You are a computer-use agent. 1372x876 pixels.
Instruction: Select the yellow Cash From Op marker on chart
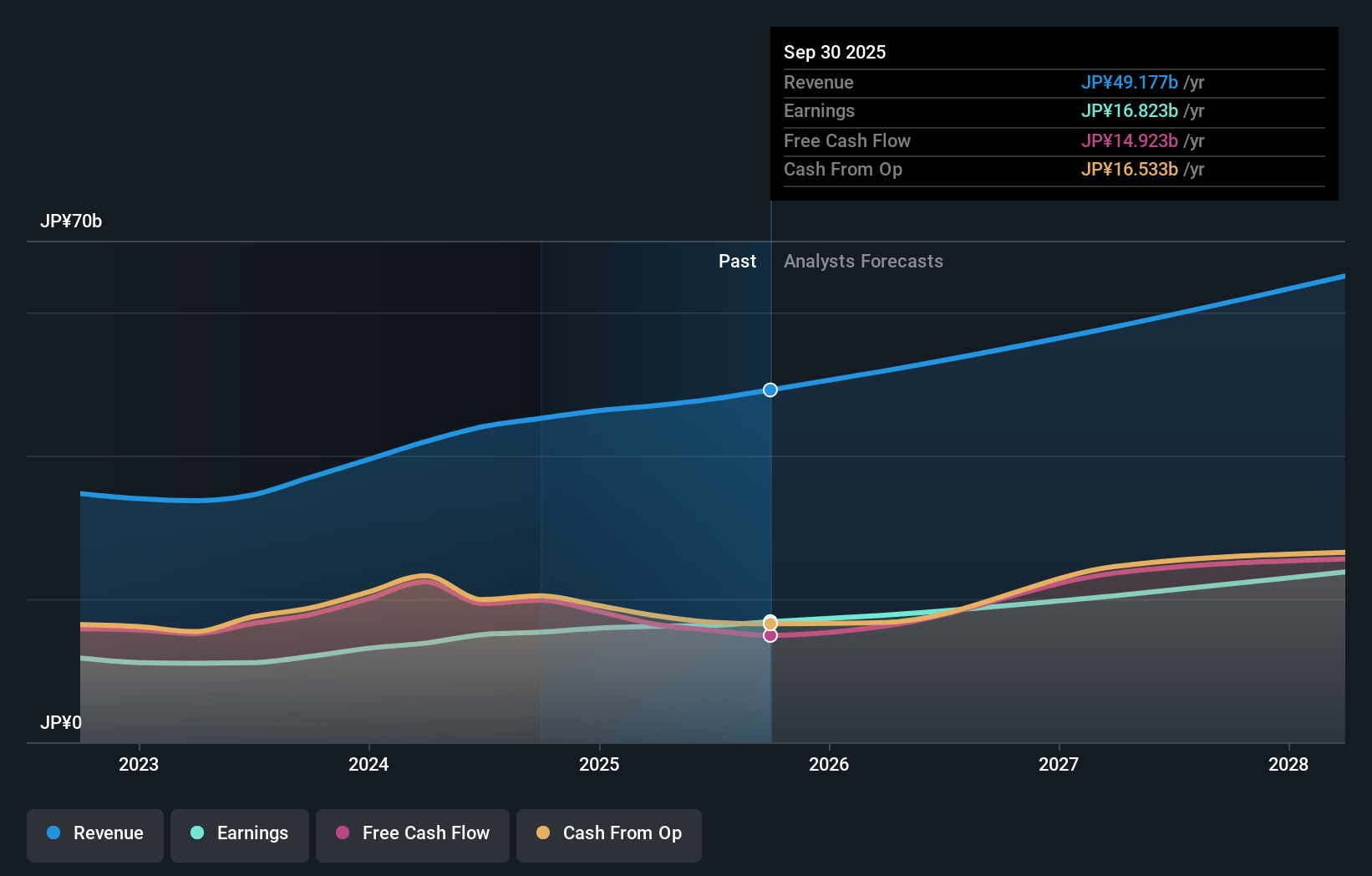tap(770, 623)
